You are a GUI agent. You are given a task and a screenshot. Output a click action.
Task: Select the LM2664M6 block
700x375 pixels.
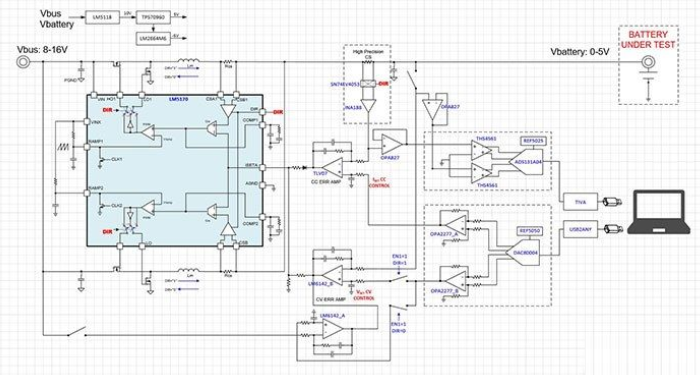tap(153, 38)
